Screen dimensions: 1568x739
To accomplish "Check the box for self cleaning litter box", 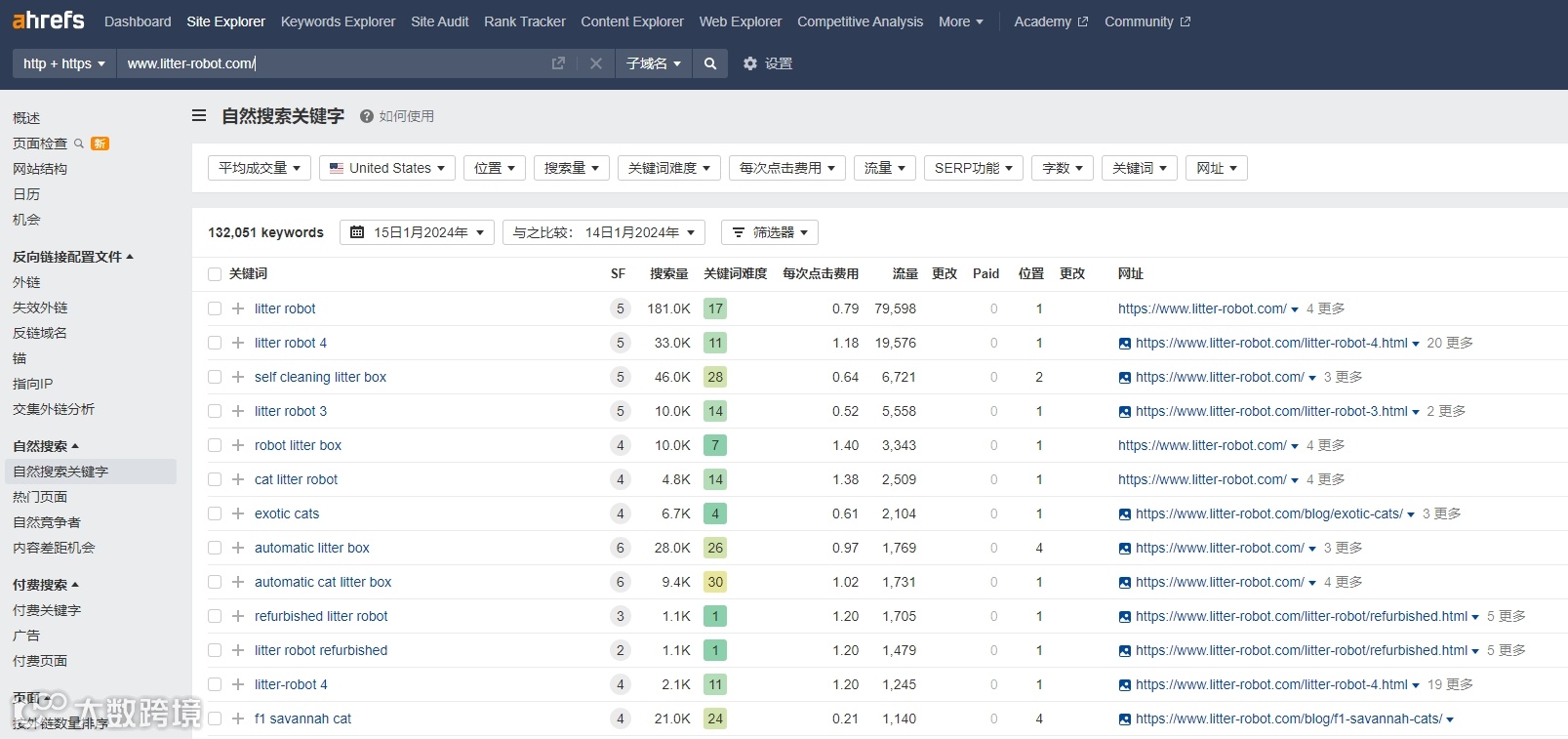I will [x=215, y=377].
